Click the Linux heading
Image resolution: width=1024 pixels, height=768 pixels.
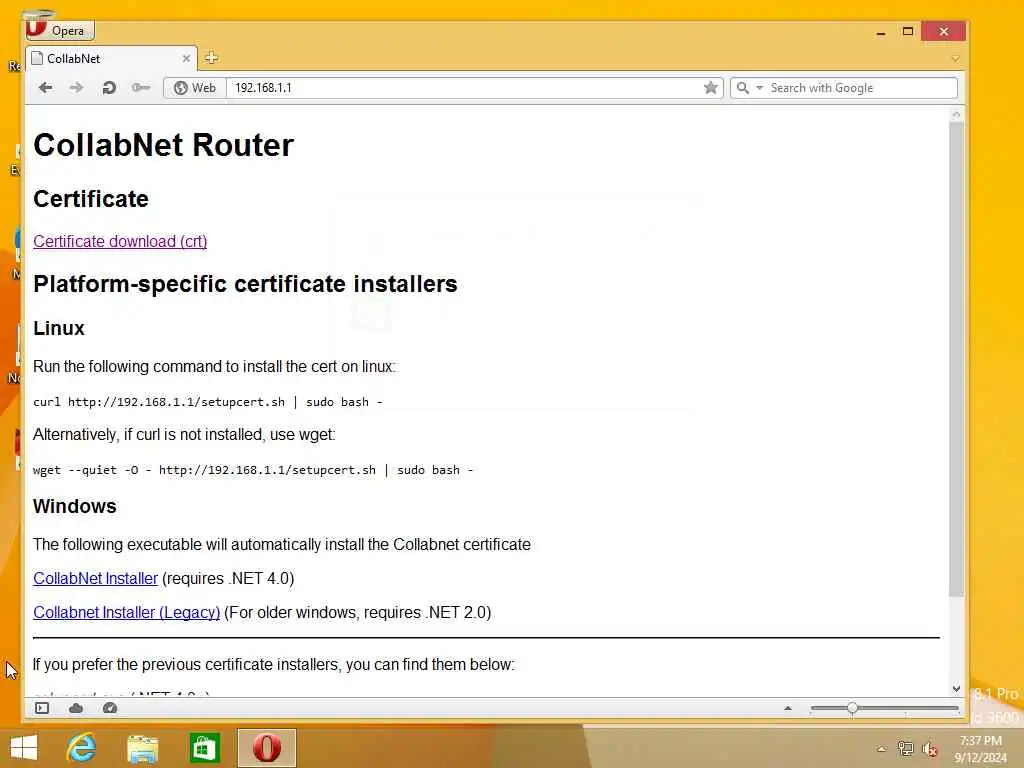click(x=59, y=328)
